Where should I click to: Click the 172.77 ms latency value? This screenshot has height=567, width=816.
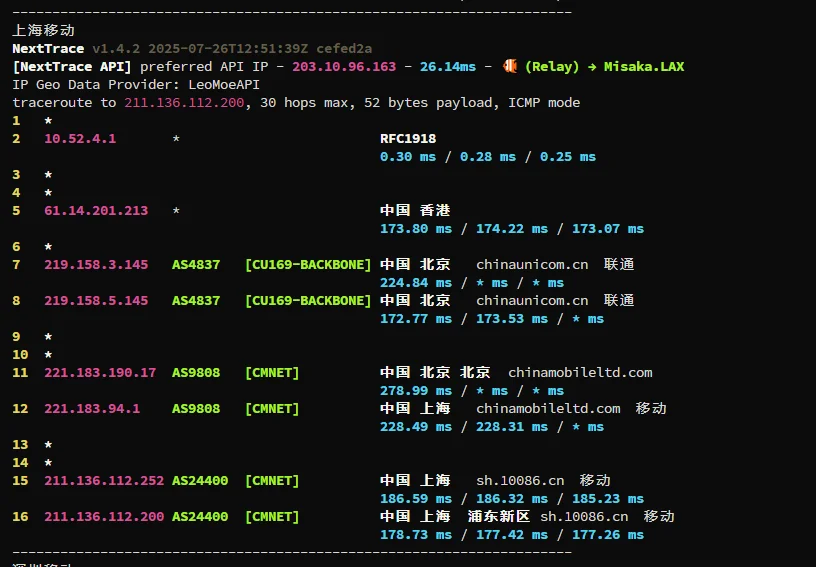[x=416, y=318]
